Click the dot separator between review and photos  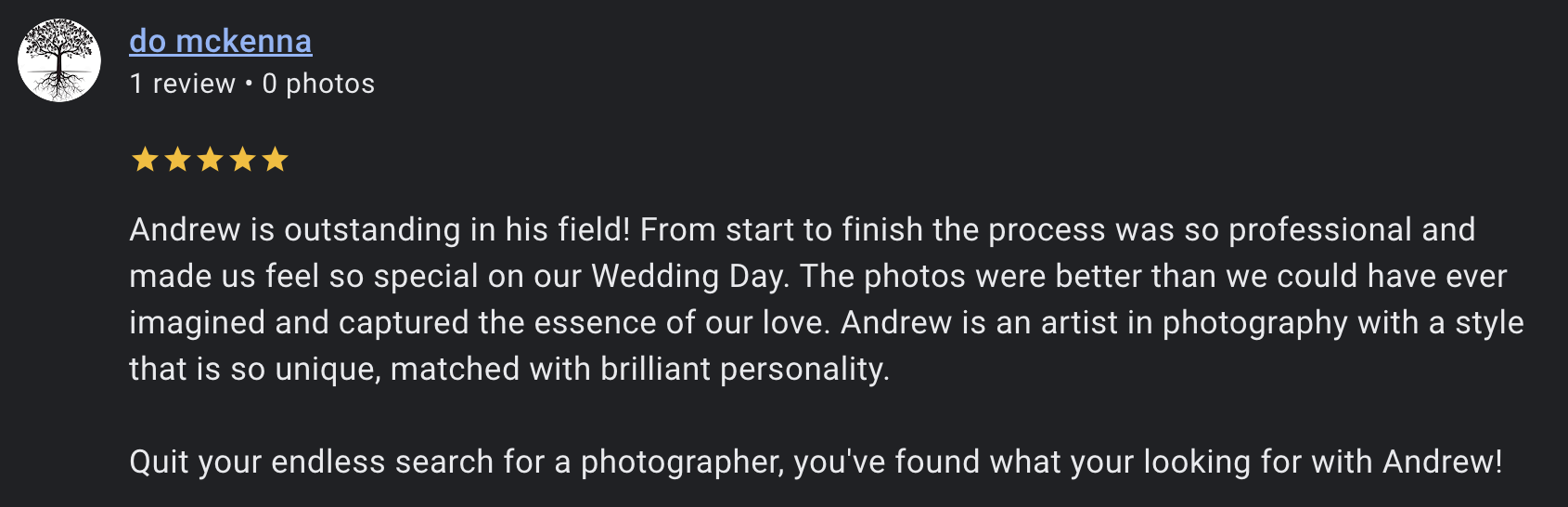pyautogui.click(x=249, y=84)
